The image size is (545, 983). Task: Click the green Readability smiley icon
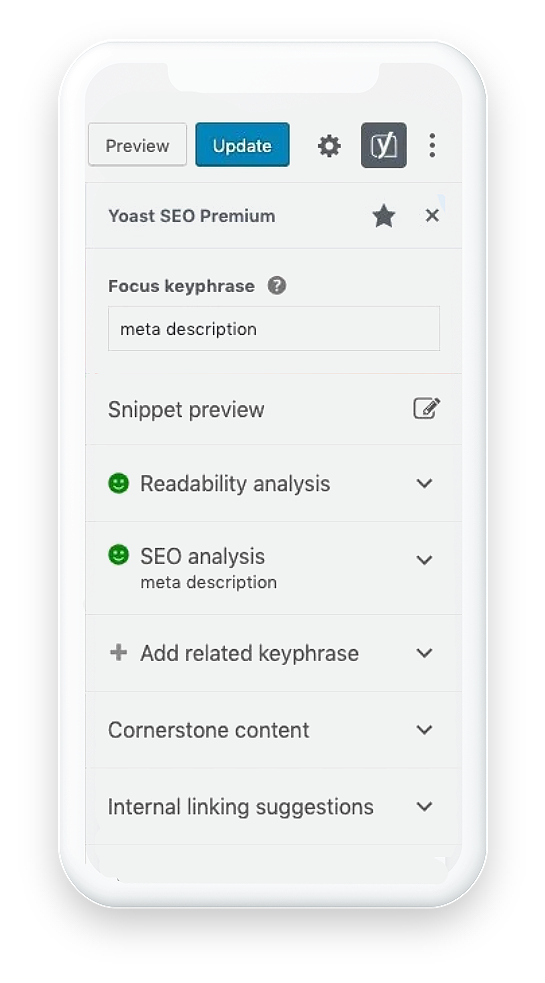click(119, 483)
